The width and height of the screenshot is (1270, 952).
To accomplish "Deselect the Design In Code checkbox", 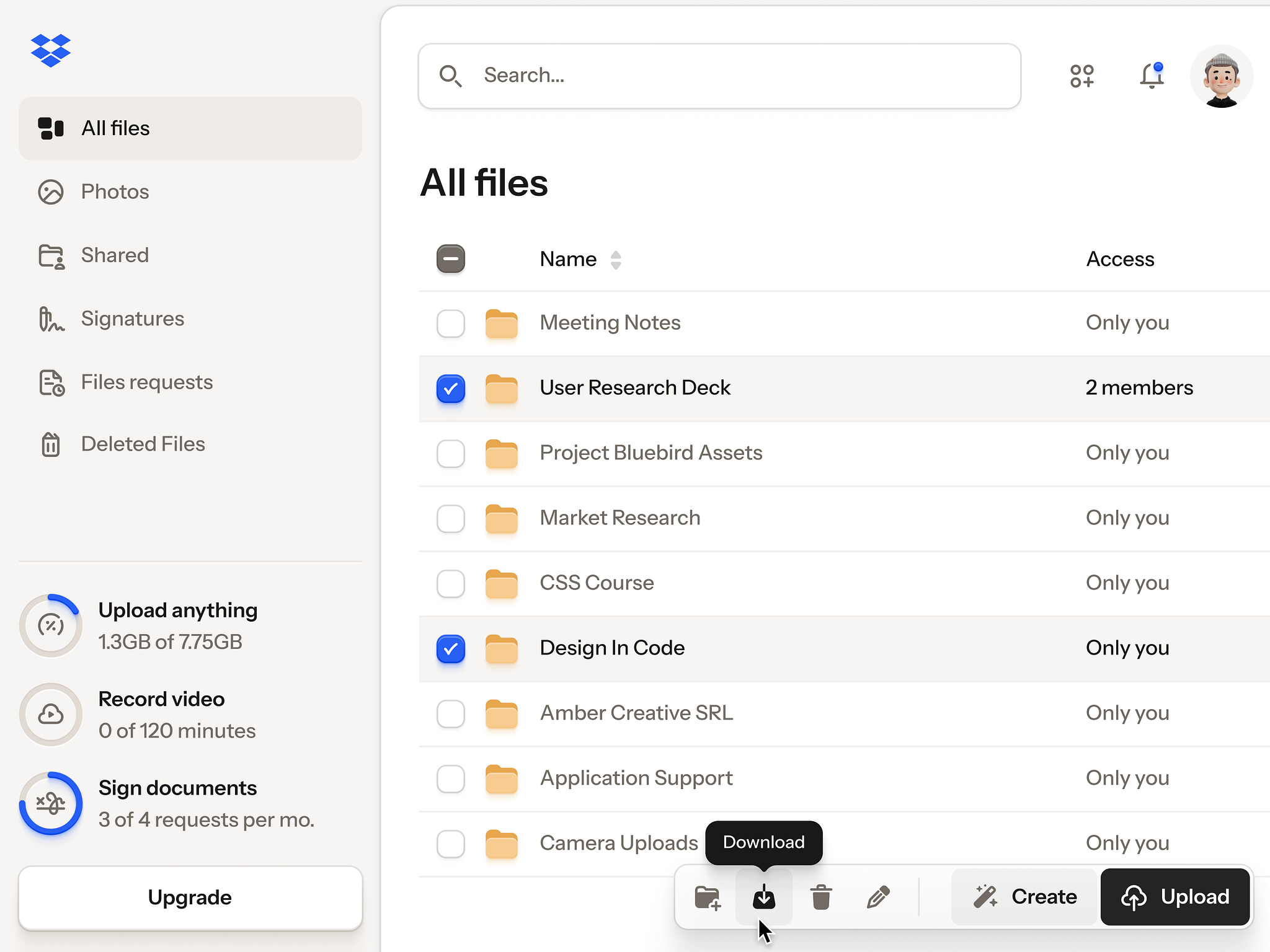I will [x=450, y=649].
